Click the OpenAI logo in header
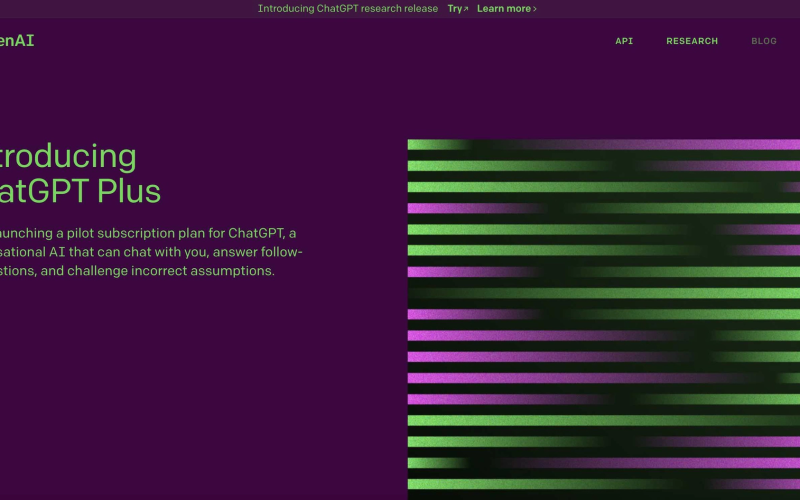800x500 pixels. pos(17,41)
